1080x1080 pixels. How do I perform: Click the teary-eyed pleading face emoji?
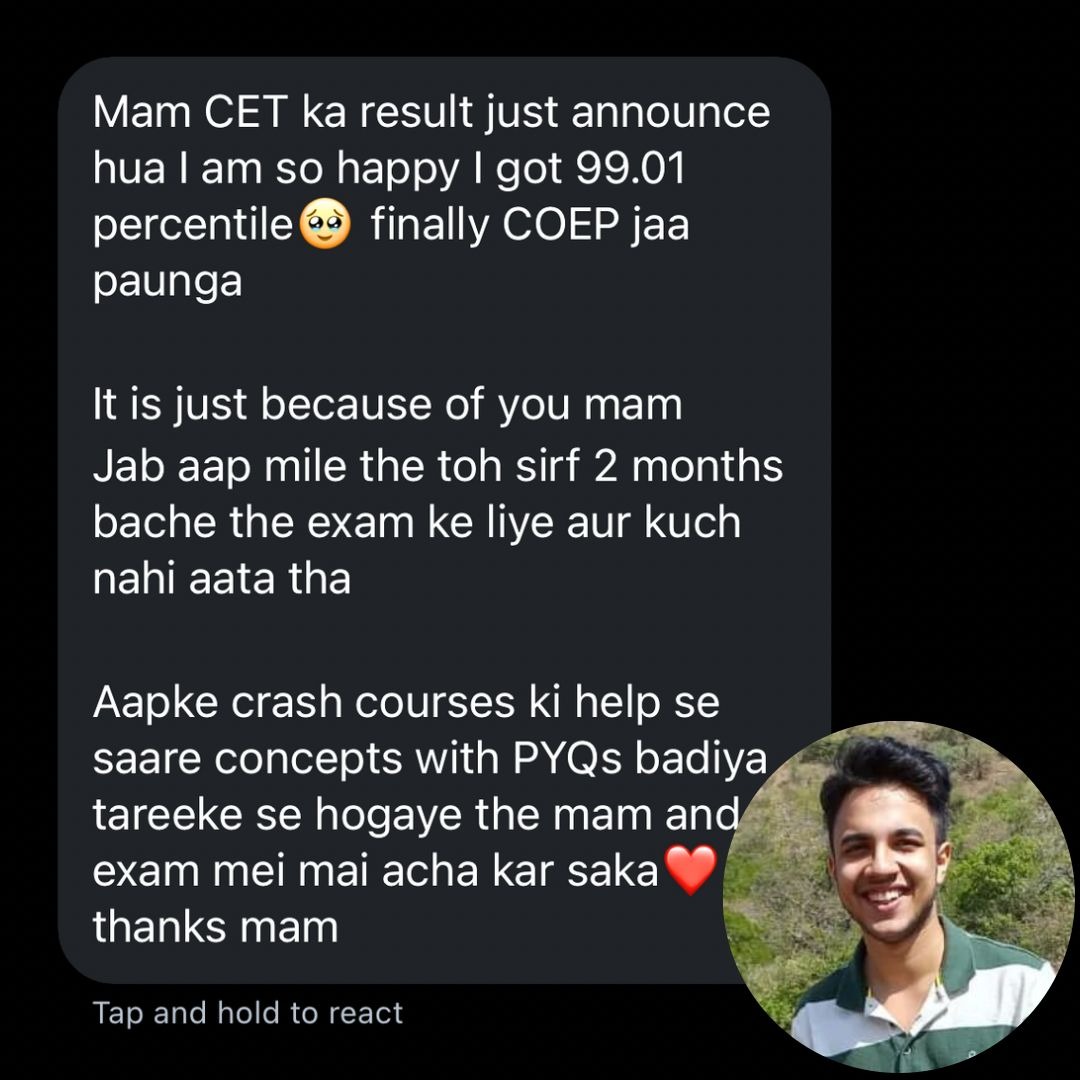pos(324,224)
